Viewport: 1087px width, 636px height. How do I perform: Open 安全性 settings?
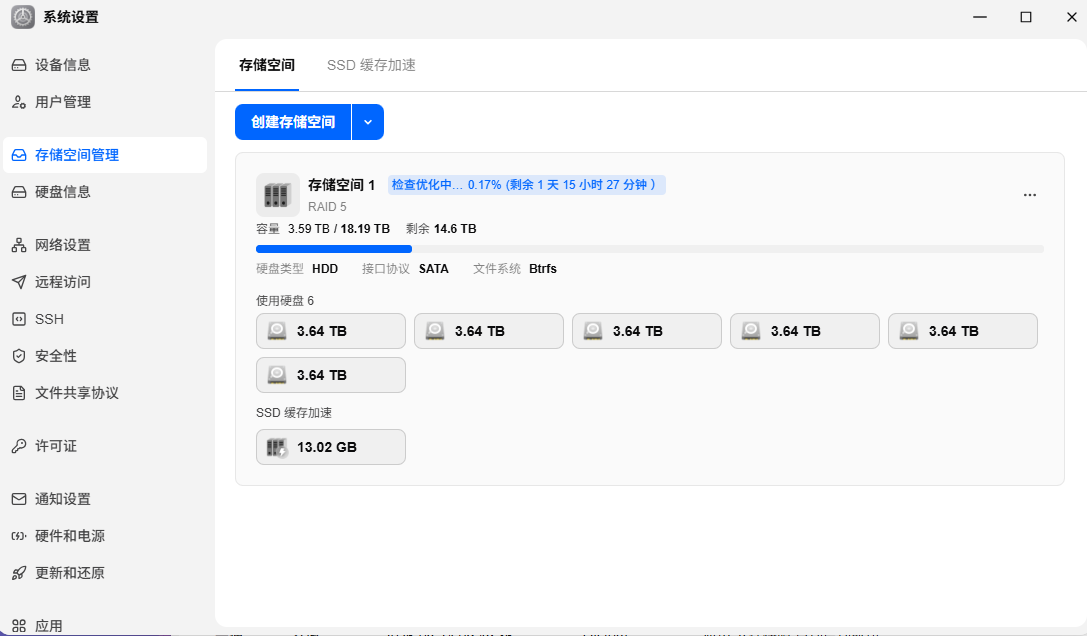click(105, 356)
